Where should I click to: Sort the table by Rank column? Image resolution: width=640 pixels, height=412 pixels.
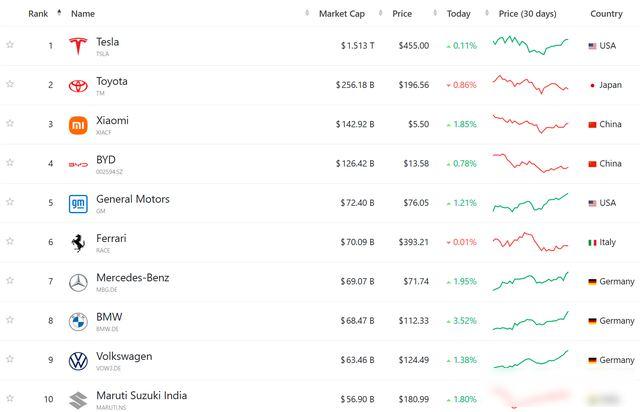[39, 14]
